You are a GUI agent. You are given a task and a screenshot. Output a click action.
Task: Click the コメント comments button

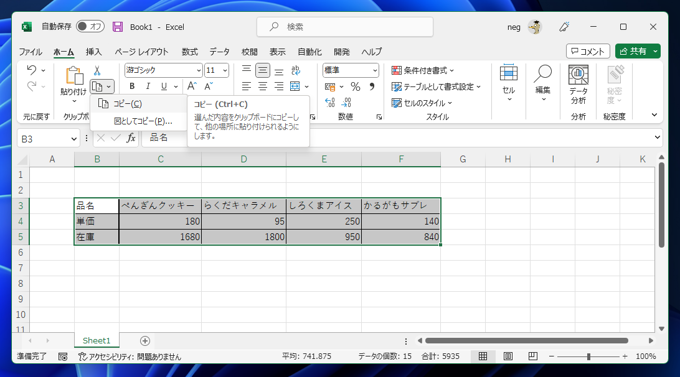[588, 51]
